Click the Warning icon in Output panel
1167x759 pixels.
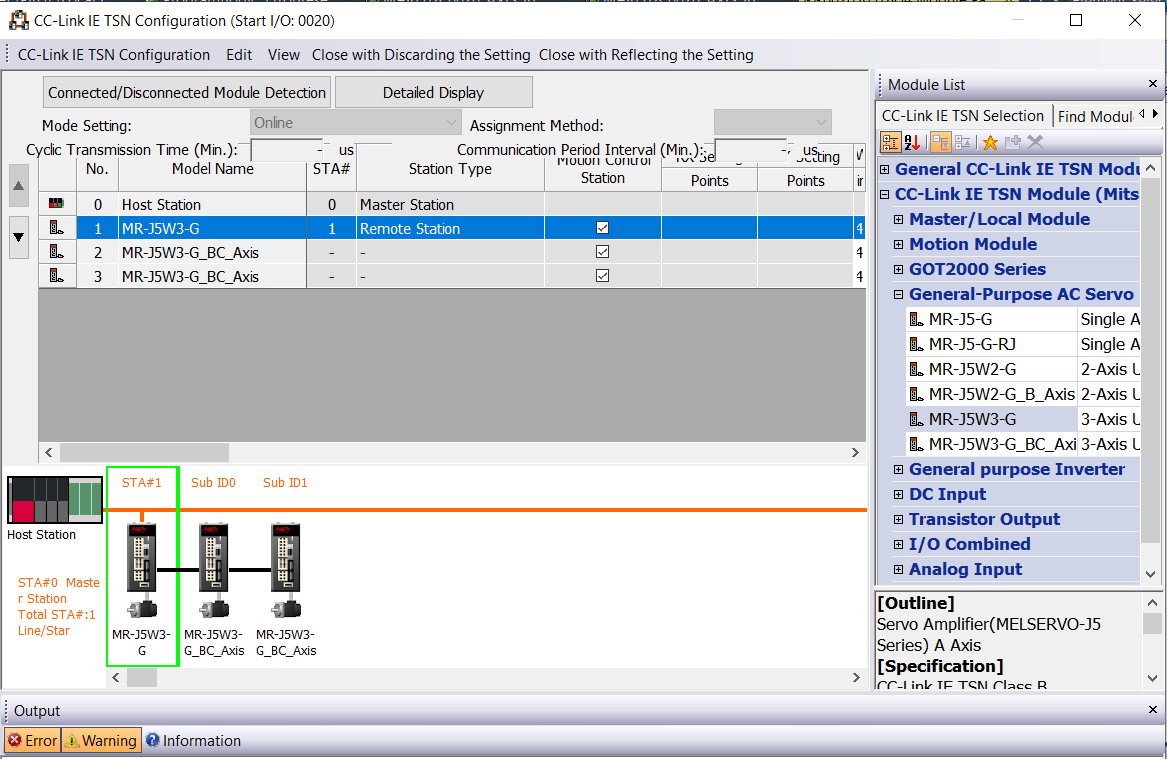(x=72, y=740)
